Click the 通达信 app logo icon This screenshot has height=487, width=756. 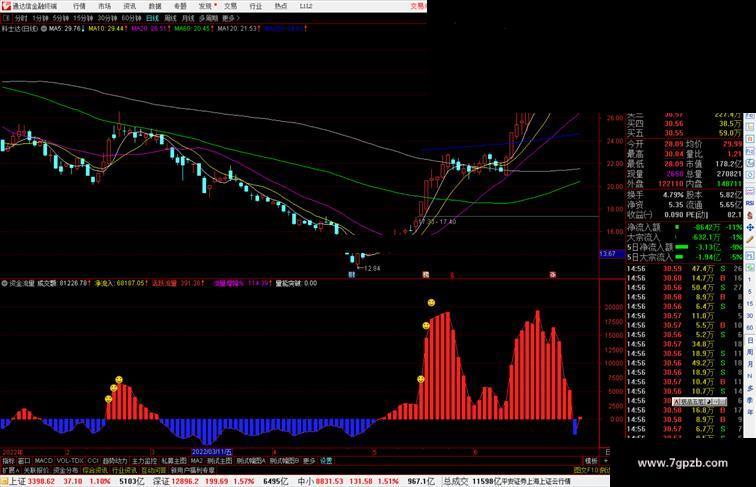pos(6,6)
